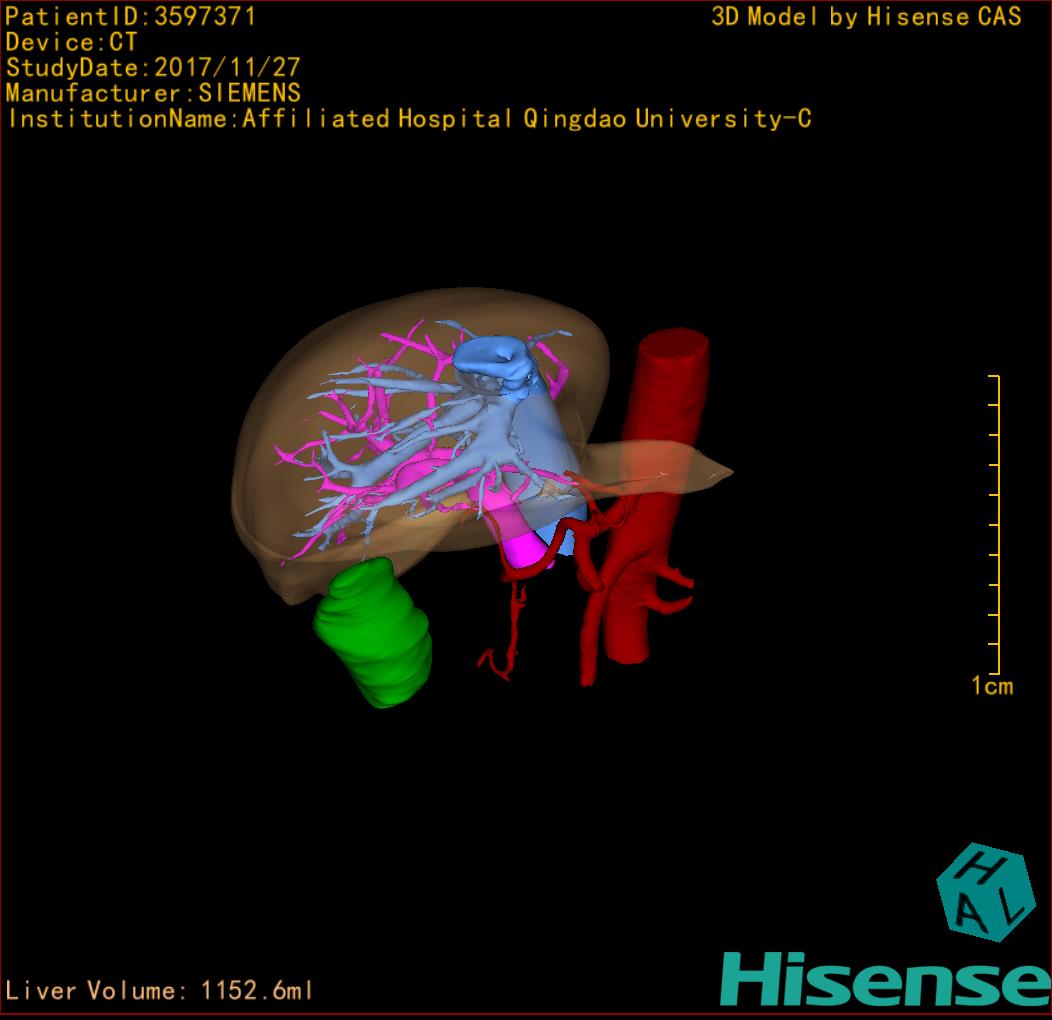Click the StudyDate:2017/11/27 label
This screenshot has height=1020, width=1052.
153,68
